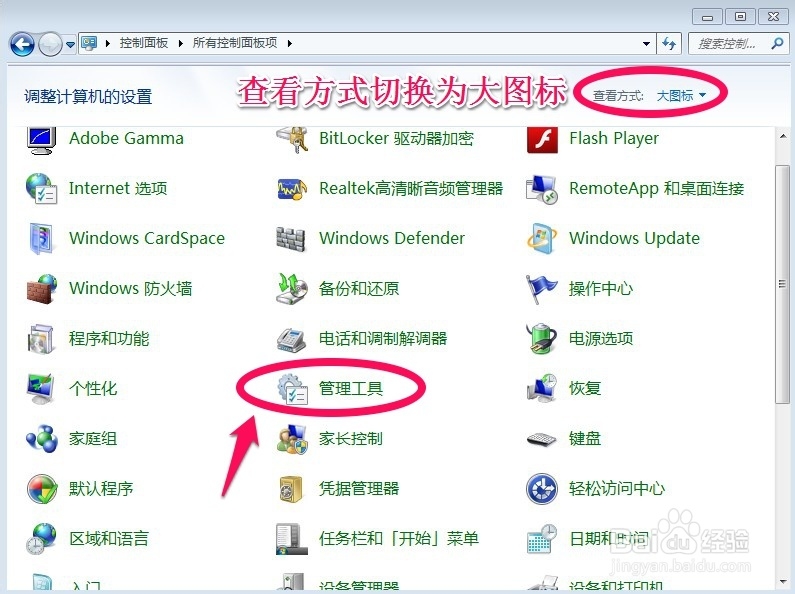
Task: Expand the arrow after 所有控制面板项 breadcrumb
Action: (290, 43)
